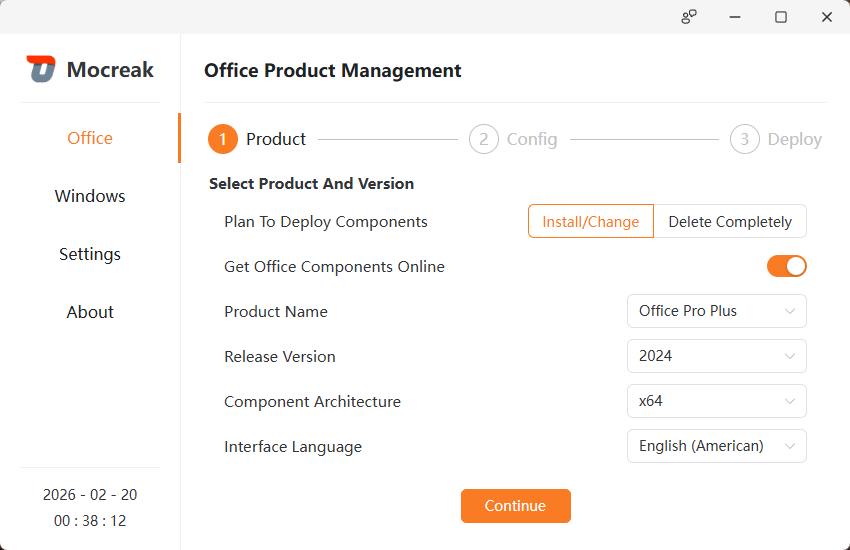Open the Product Name dropdown

[716, 311]
